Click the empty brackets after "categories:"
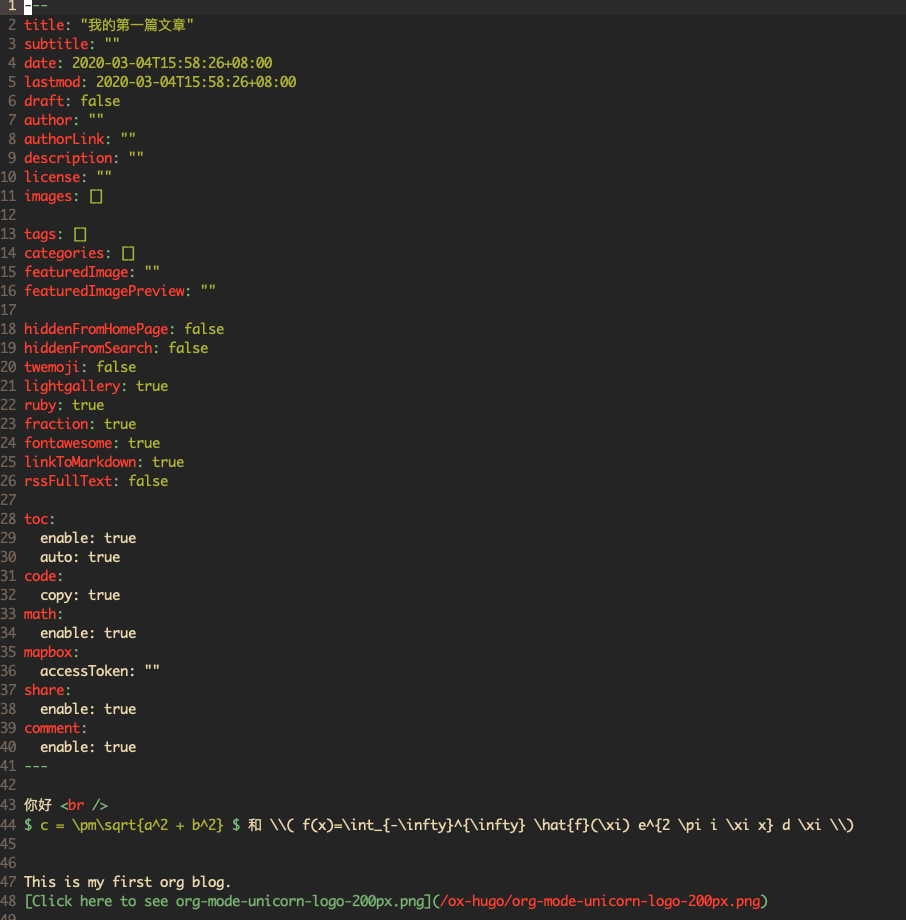This screenshot has width=906, height=920. [128, 253]
